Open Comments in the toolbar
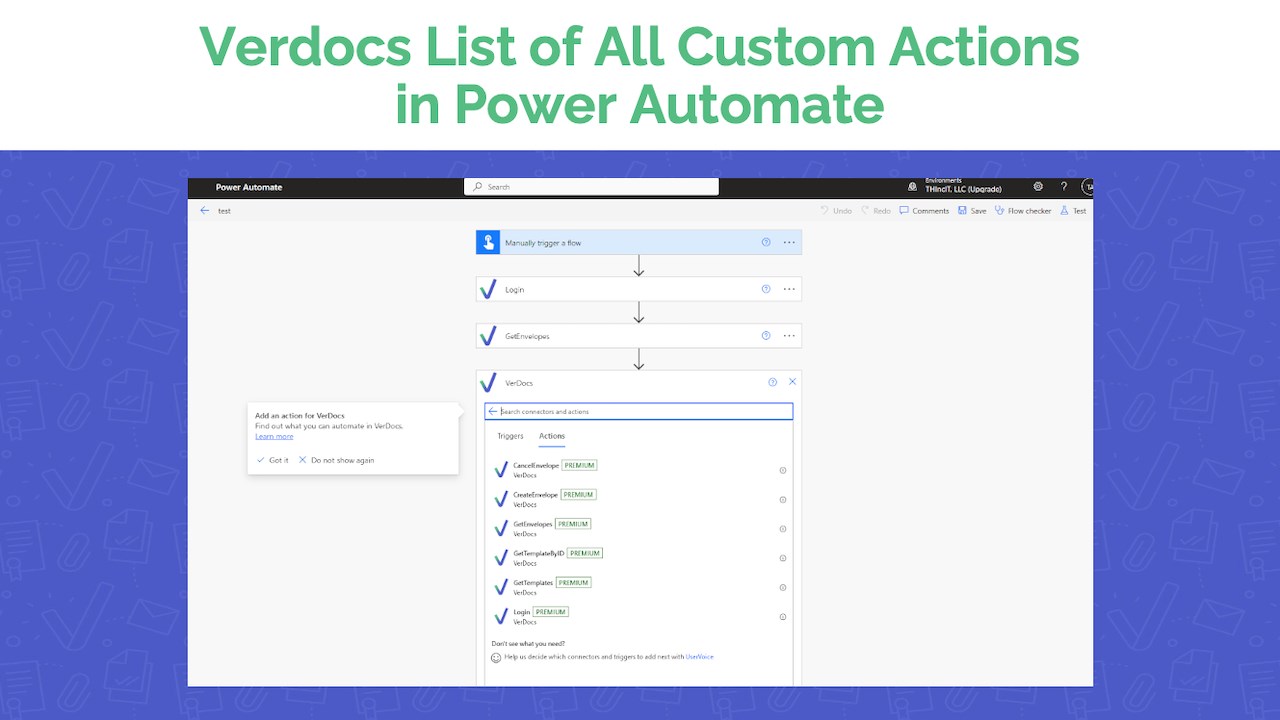The height and width of the screenshot is (720, 1280). [x=924, y=211]
